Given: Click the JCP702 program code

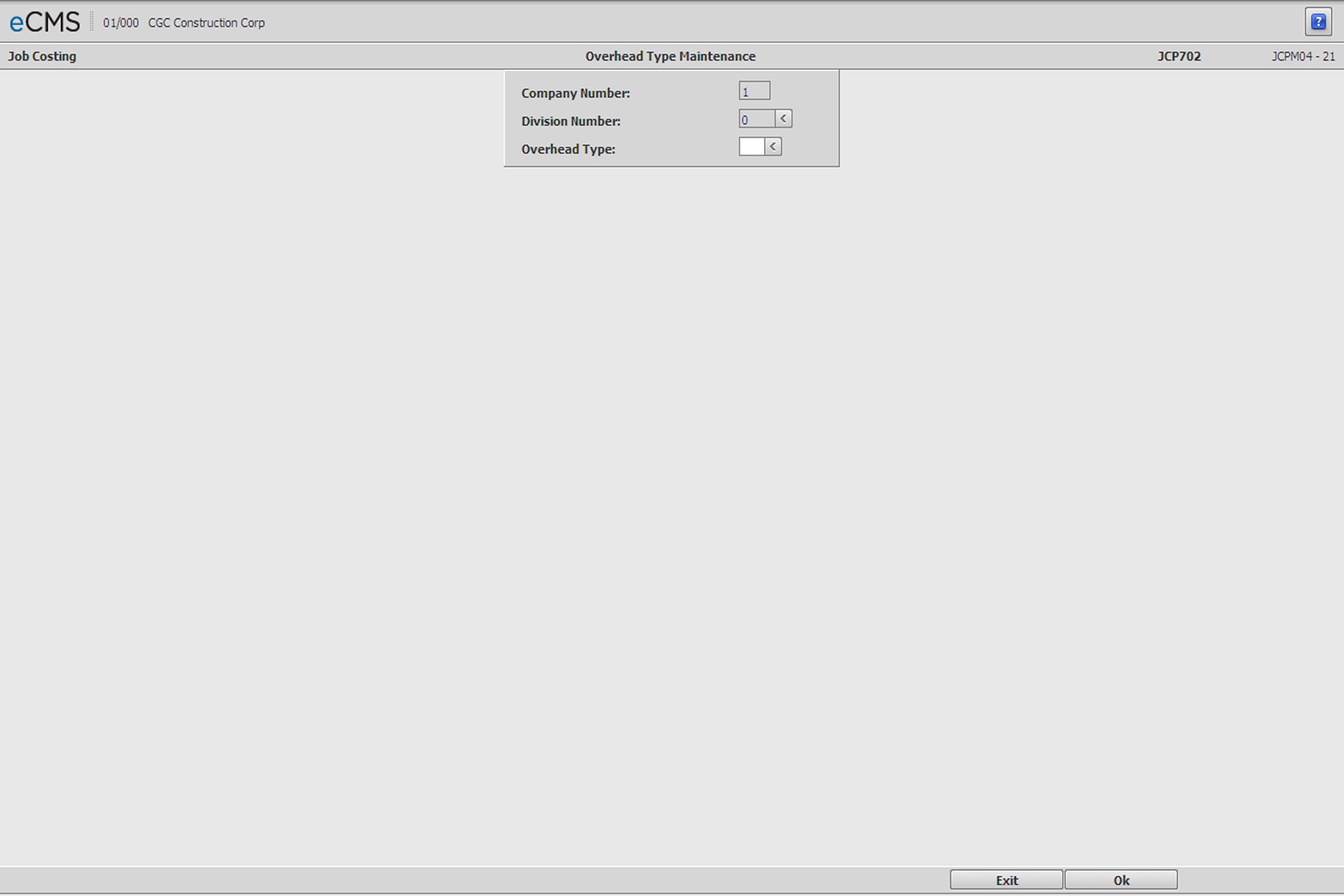Looking at the screenshot, I should coord(1179,56).
